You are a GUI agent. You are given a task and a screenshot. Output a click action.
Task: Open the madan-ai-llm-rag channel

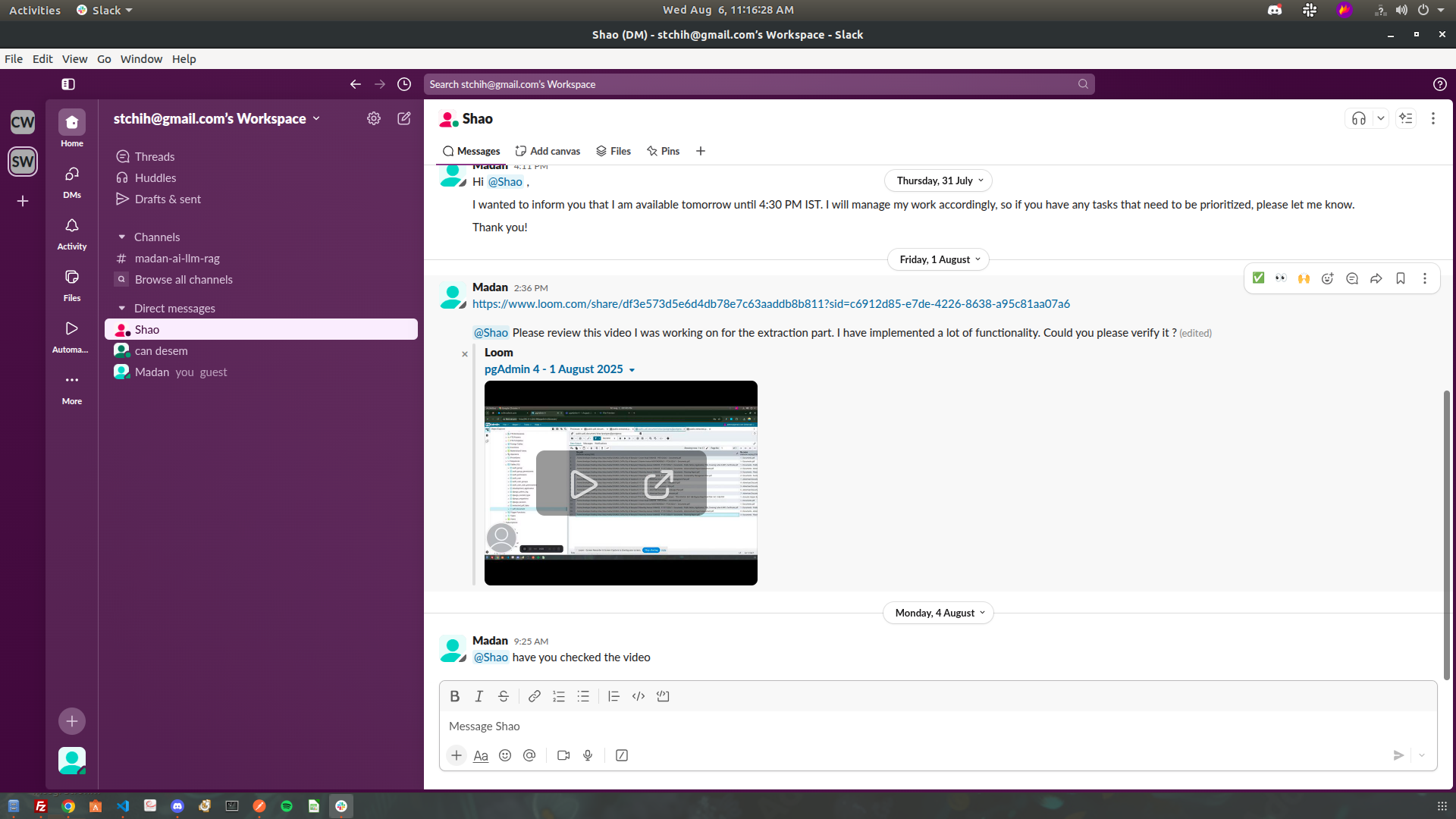(177, 259)
